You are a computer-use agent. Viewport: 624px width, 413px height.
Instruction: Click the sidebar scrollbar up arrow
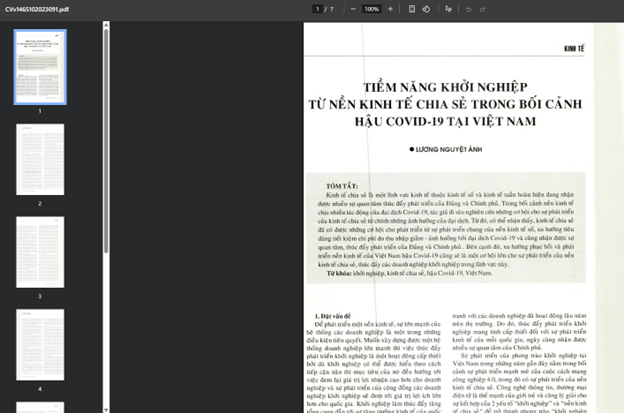click(106, 25)
